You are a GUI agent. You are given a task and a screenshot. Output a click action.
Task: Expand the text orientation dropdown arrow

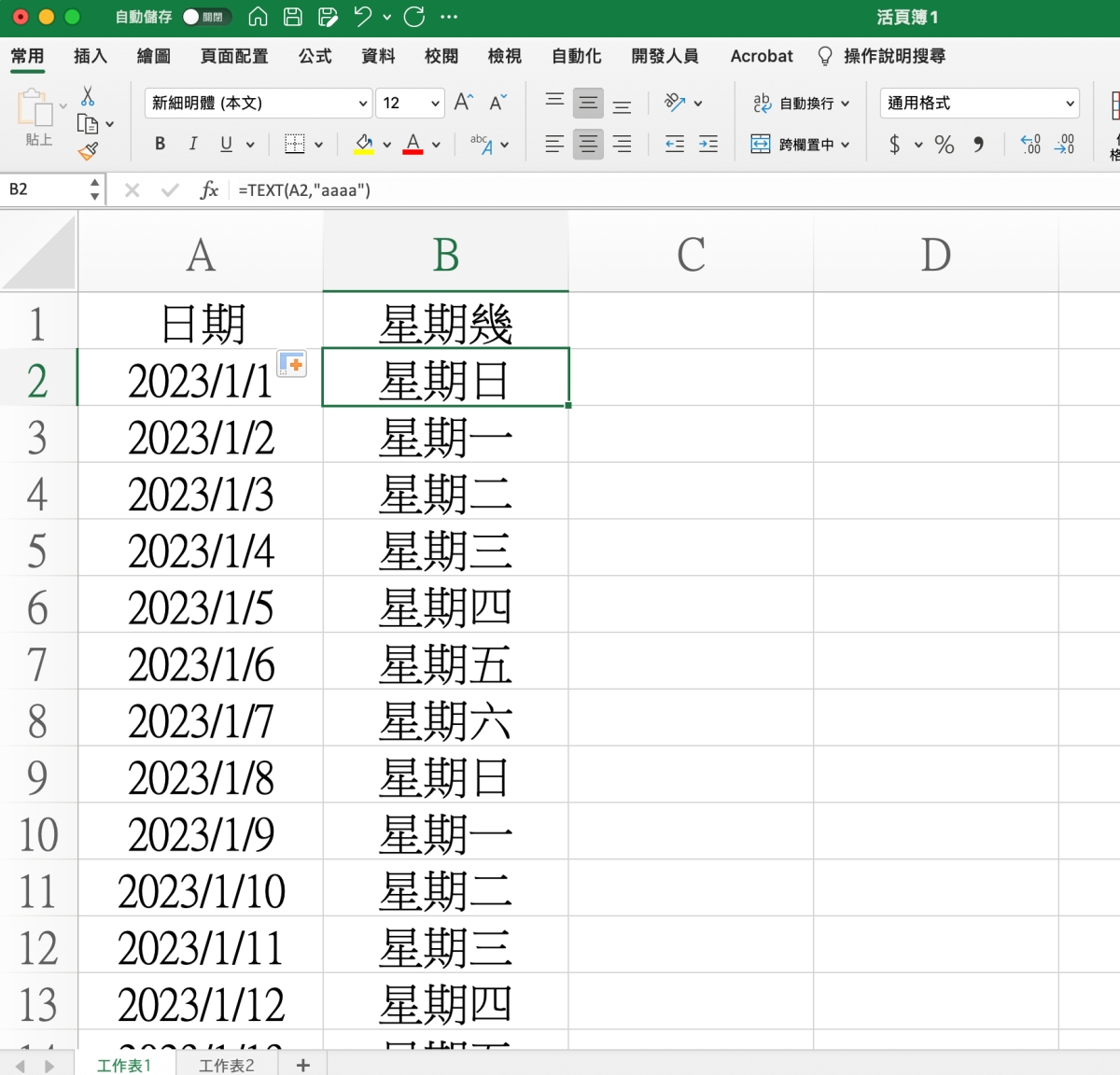(x=698, y=104)
